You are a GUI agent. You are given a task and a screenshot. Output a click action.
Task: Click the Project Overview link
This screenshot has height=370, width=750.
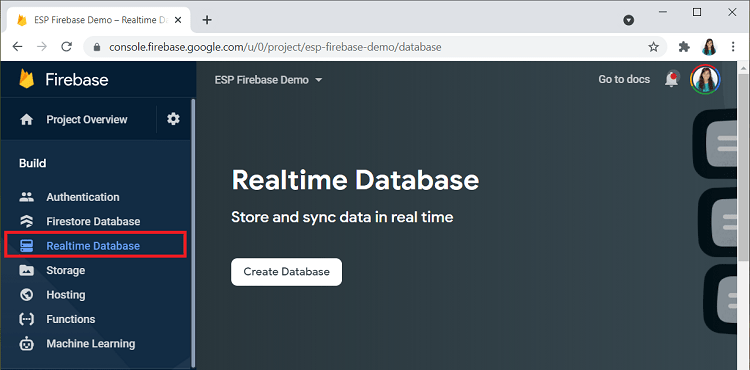(x=87, y=120)
